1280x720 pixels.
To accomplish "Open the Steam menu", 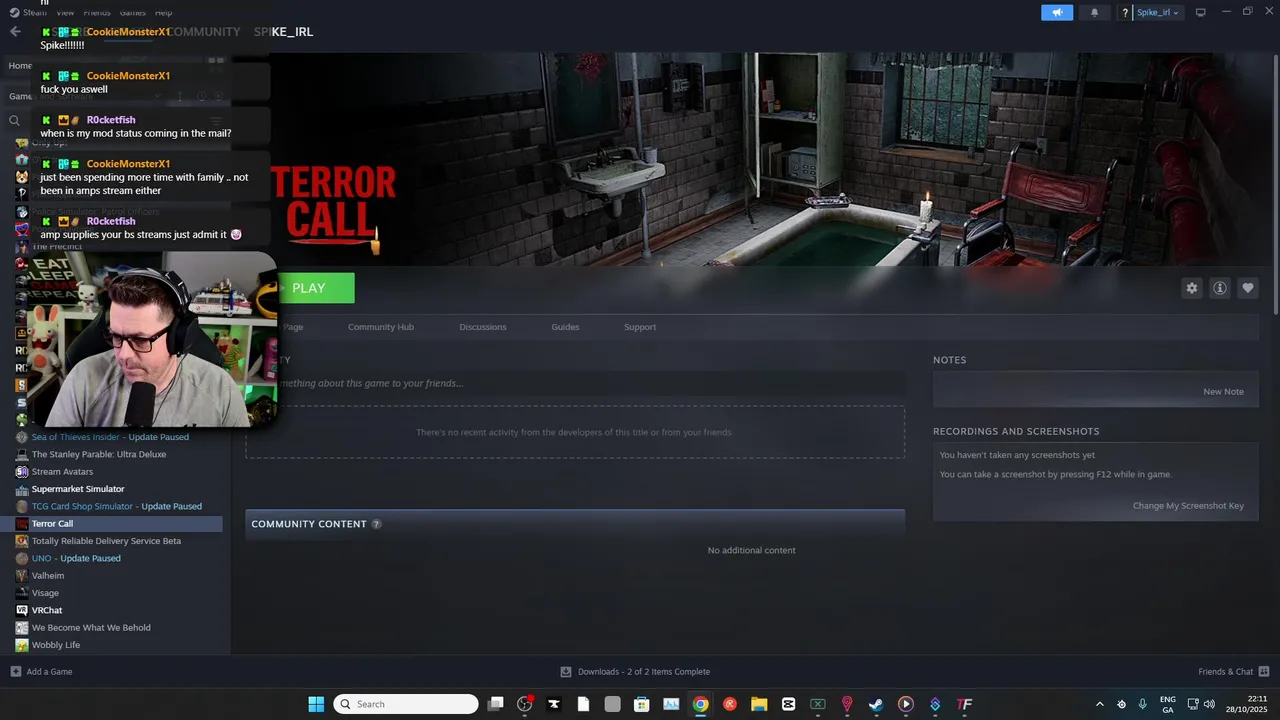I will pyautogui.click(x=34, y=12).
